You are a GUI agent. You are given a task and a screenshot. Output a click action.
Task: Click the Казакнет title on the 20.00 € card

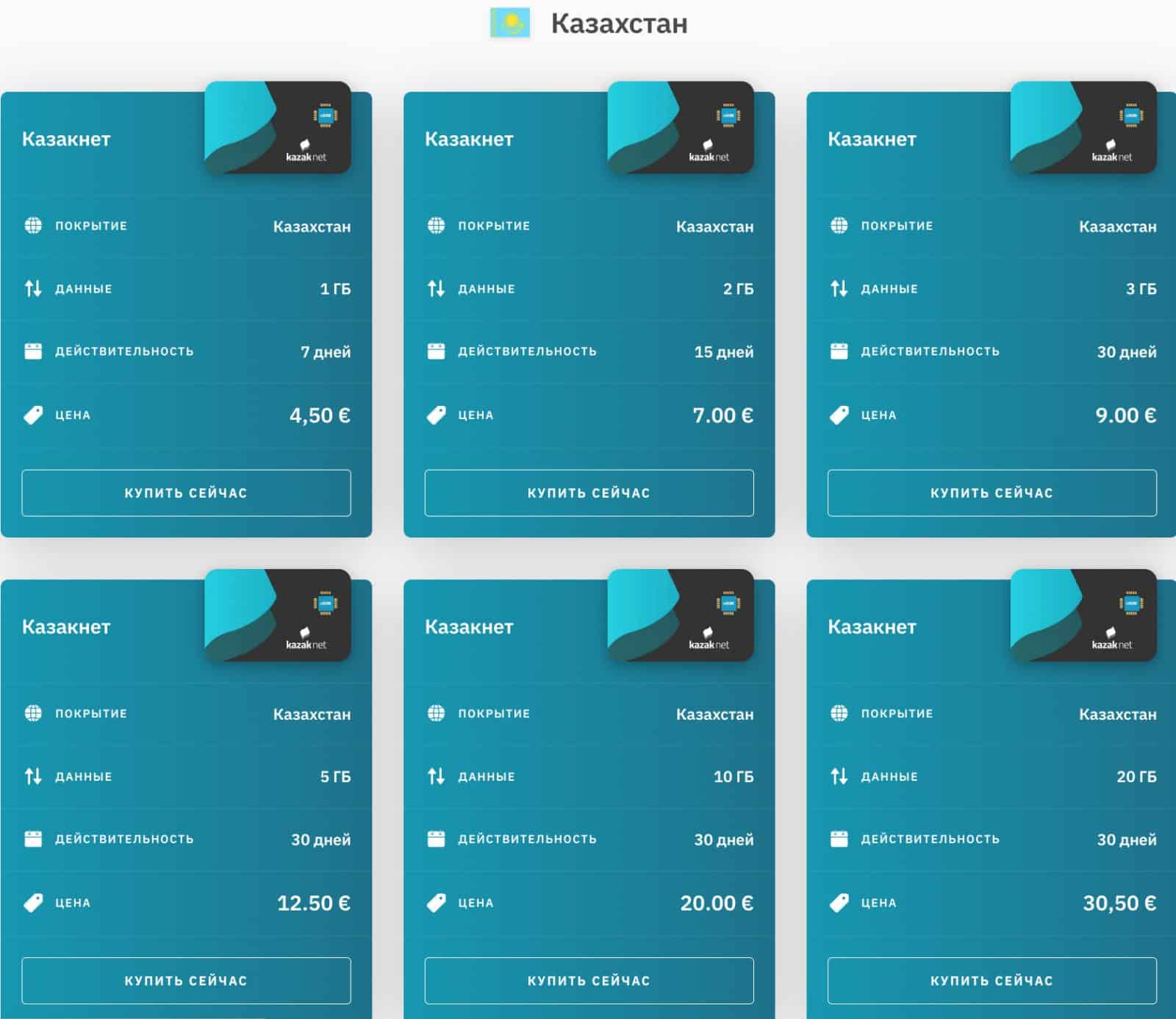(469, 626)
